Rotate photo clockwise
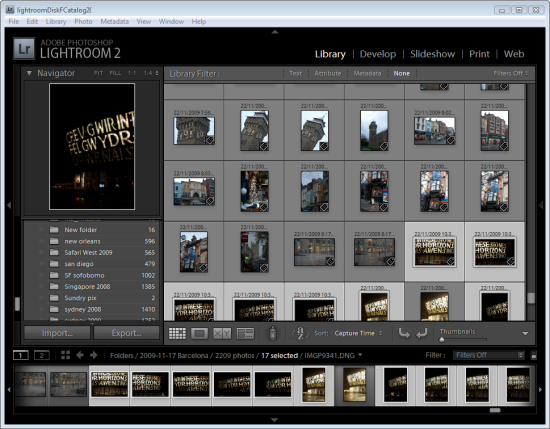 pyautogui.click(x=422, y=333)
